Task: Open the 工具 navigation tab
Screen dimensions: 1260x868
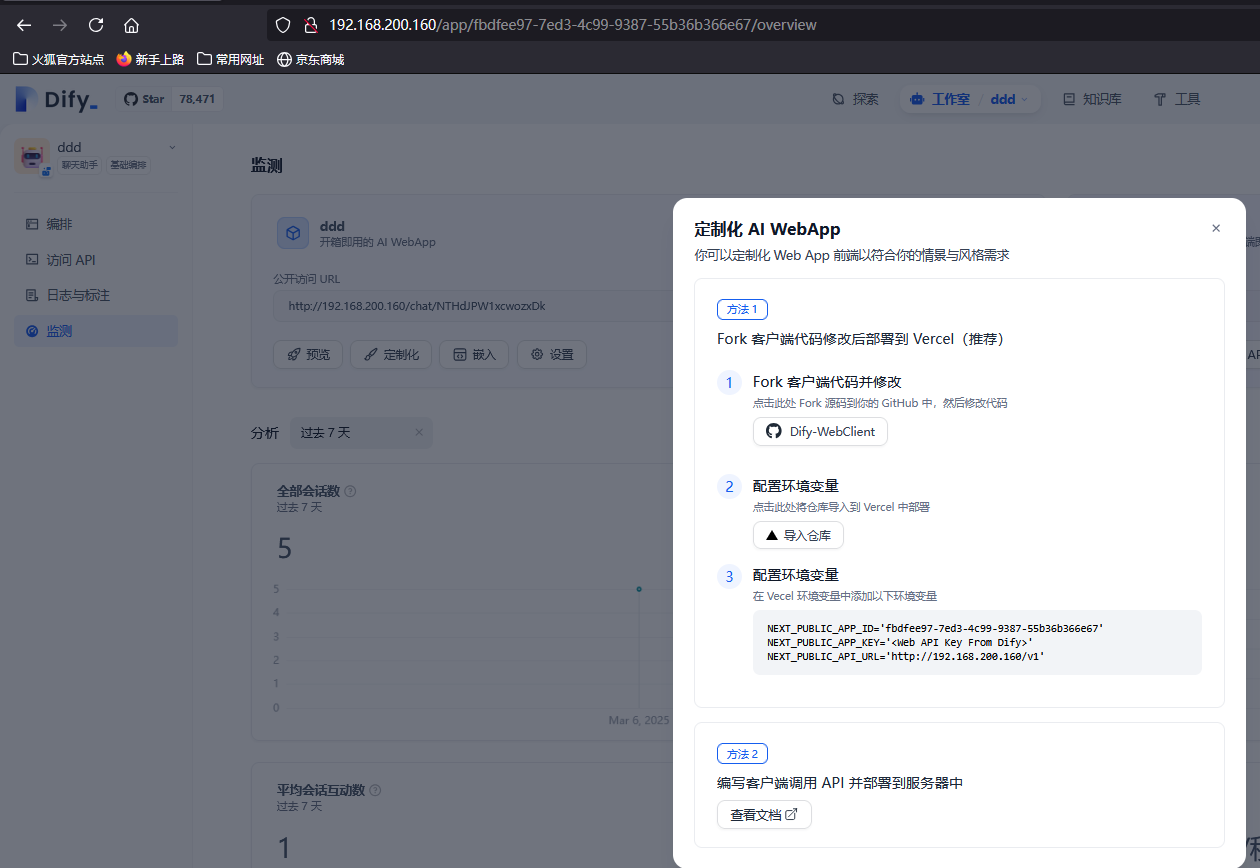Action: pyautogui.click(x=1177, y=99)
